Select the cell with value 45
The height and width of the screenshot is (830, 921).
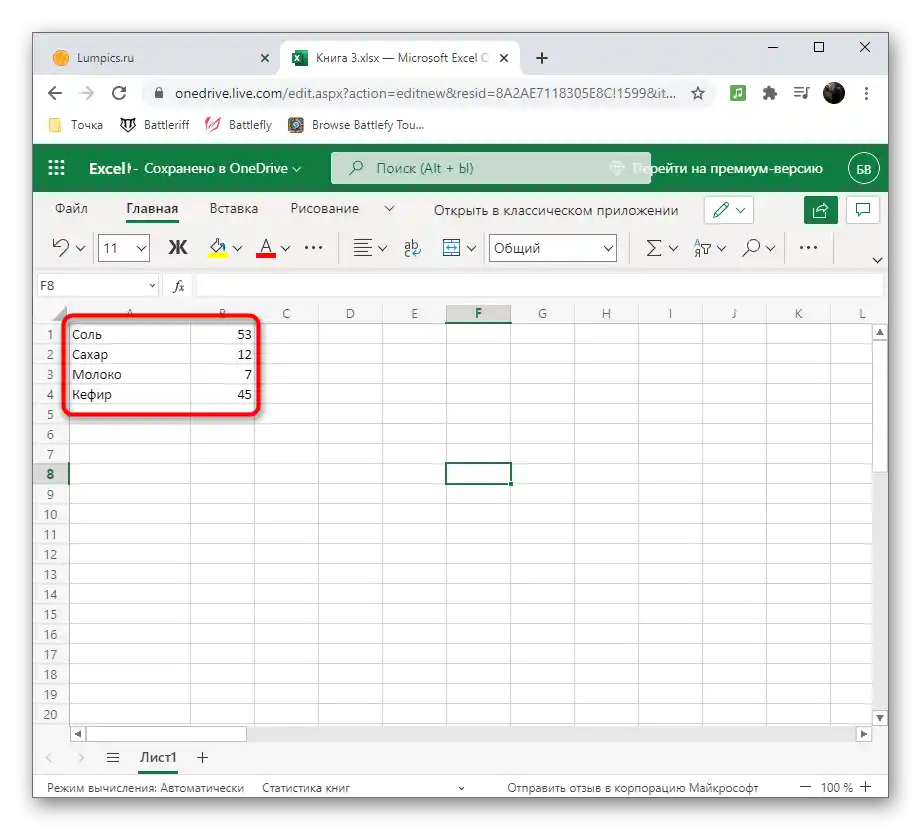(x=222, y=394)
